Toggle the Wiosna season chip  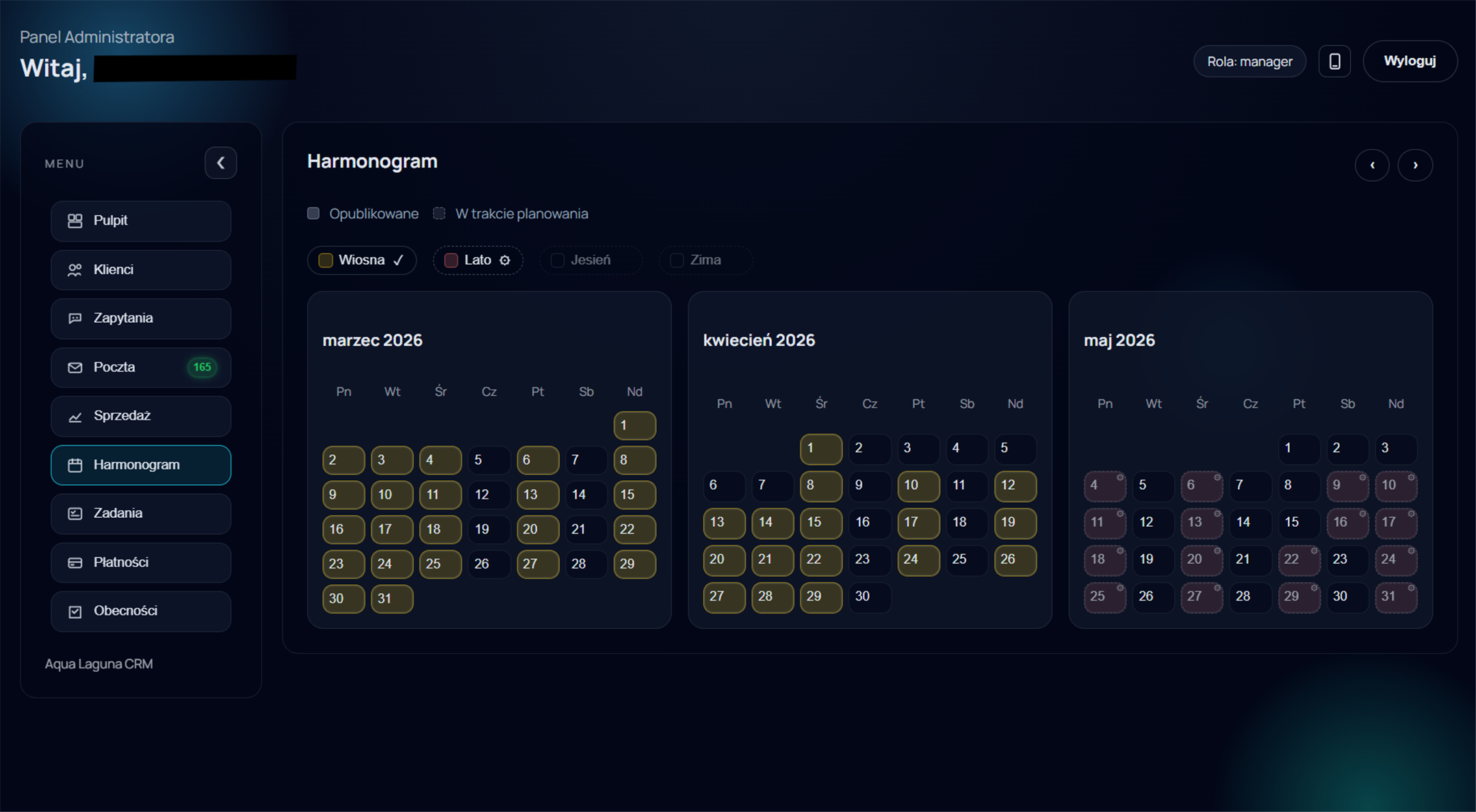pyautogui.click(x=361, y=260)
